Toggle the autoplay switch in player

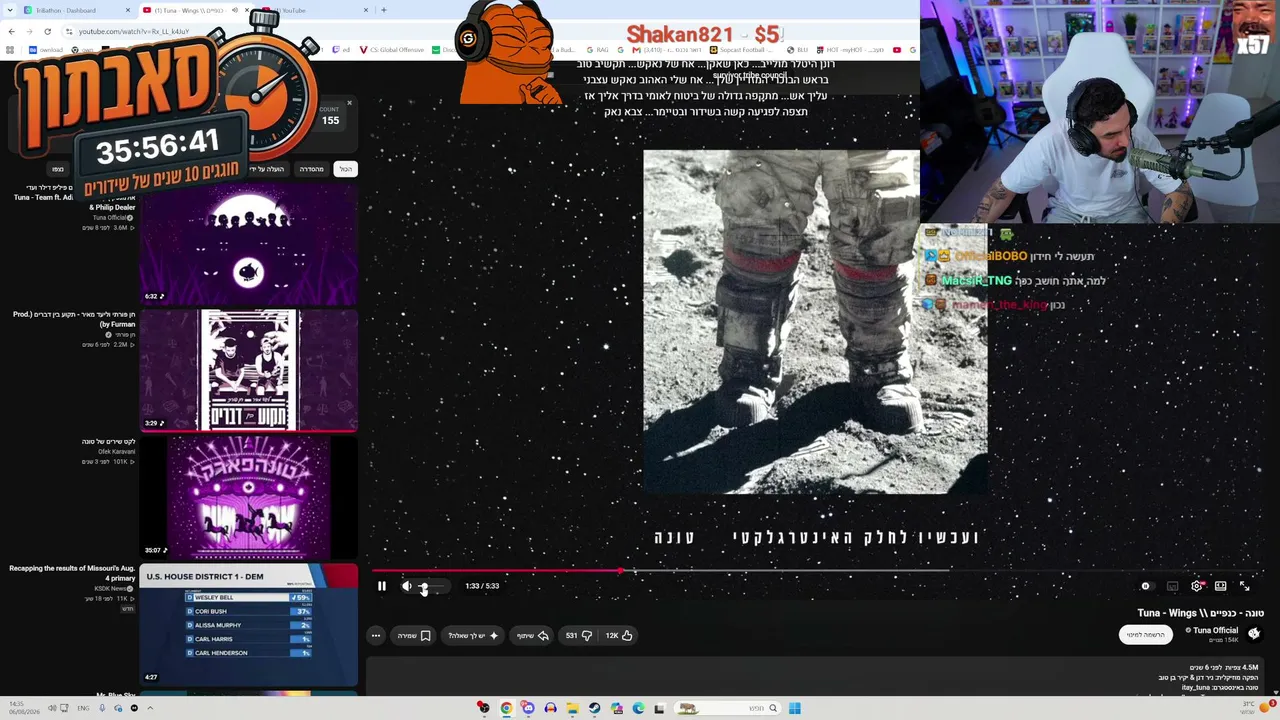tap(1146, 586)
